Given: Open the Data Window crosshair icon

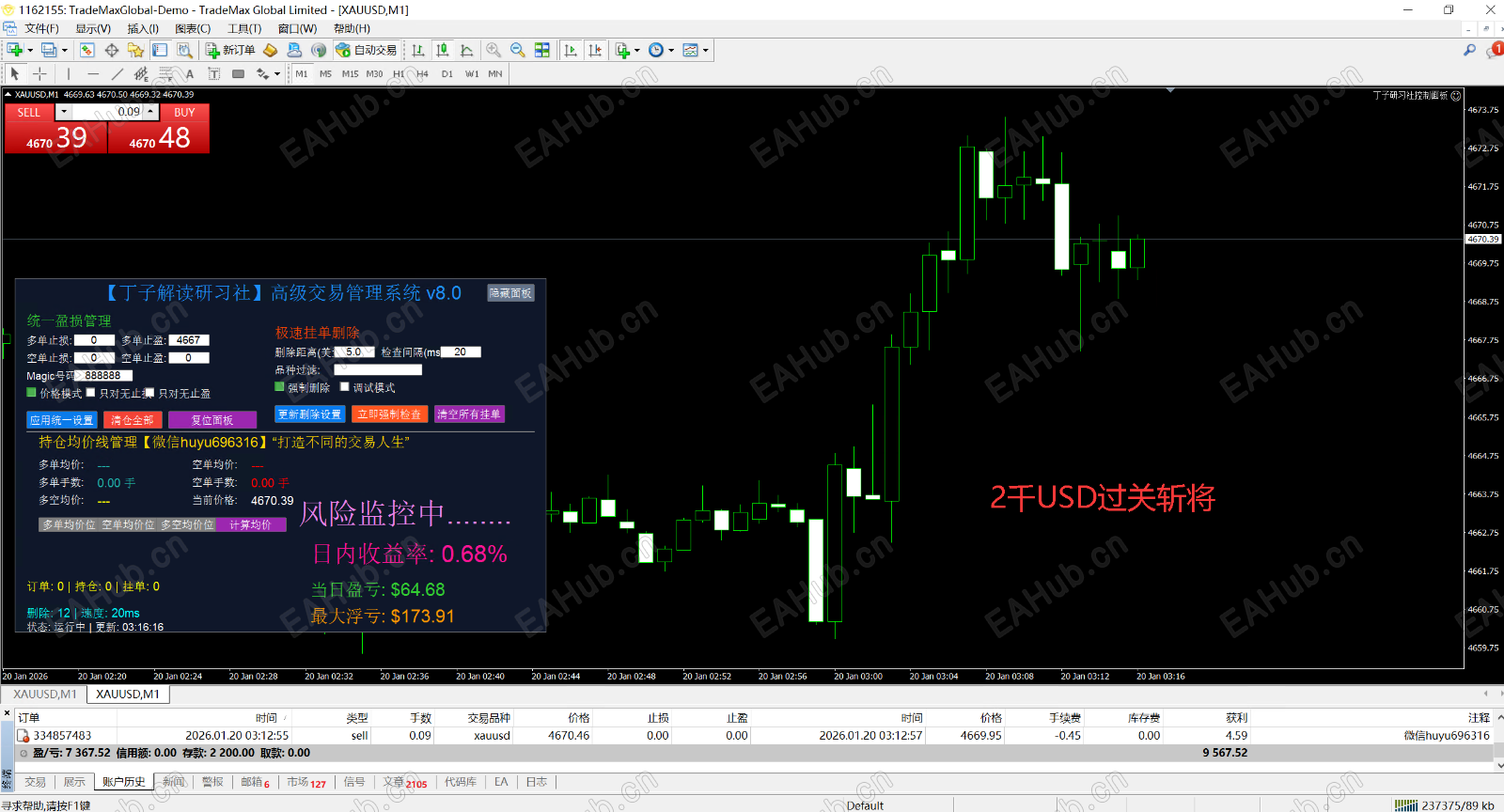Looking at the screenshot, I should 111,50.
